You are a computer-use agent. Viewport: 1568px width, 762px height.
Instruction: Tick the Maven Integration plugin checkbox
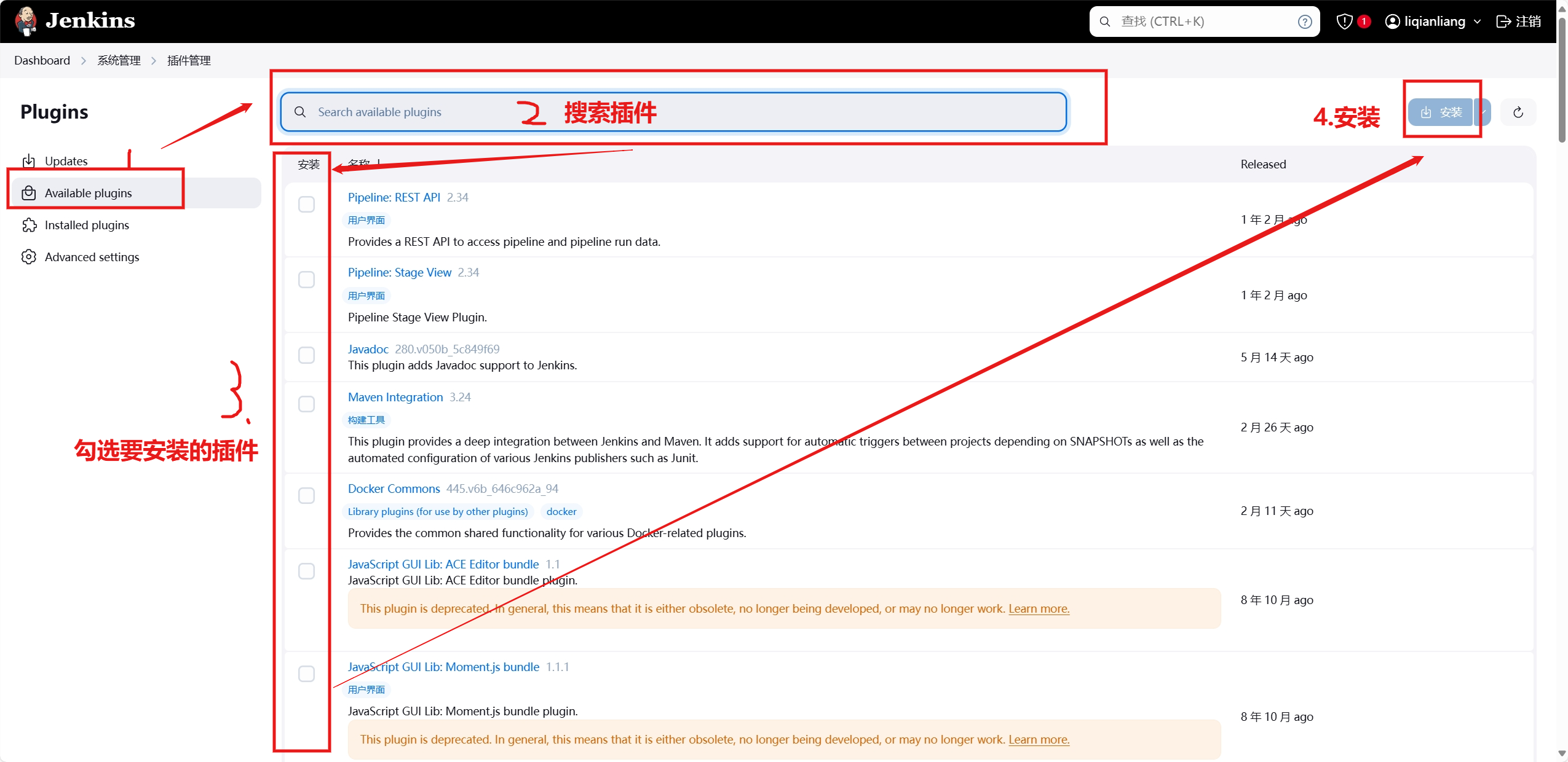pyautogui.click(x=306, y=404)
